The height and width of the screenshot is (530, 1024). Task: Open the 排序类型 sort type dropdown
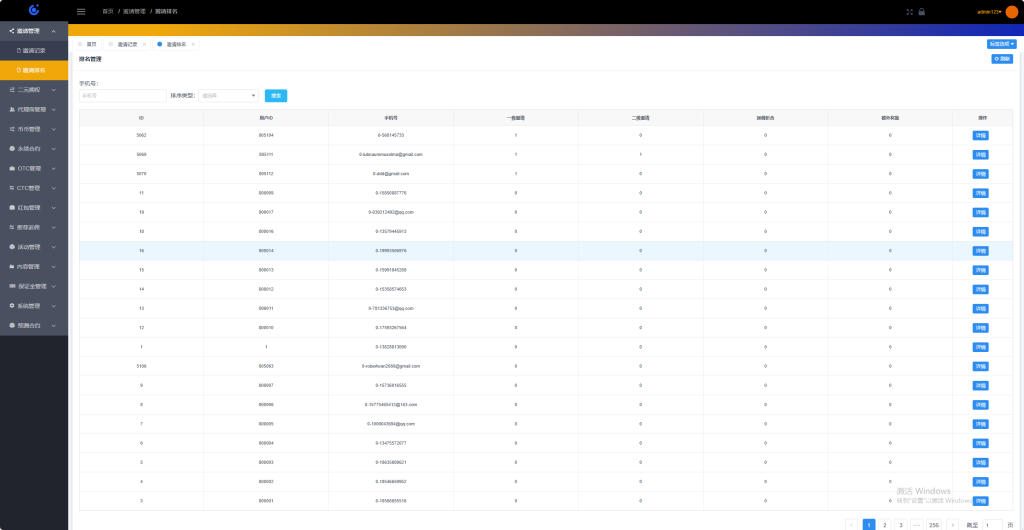pyautogui.click(x=229, y=96)
